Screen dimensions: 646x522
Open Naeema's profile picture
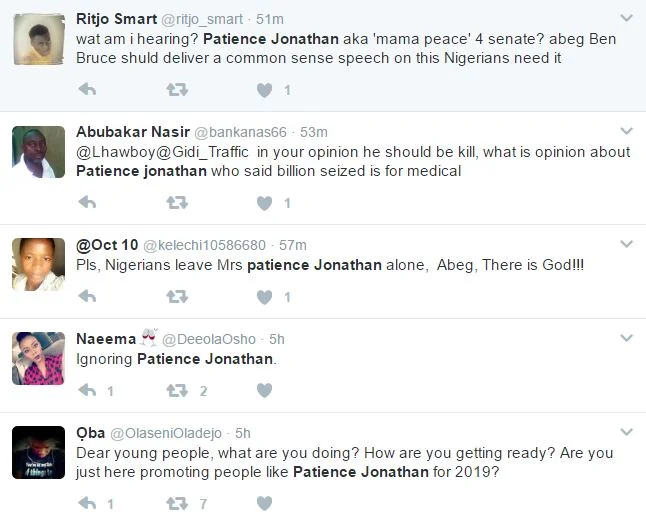(38, 358)
